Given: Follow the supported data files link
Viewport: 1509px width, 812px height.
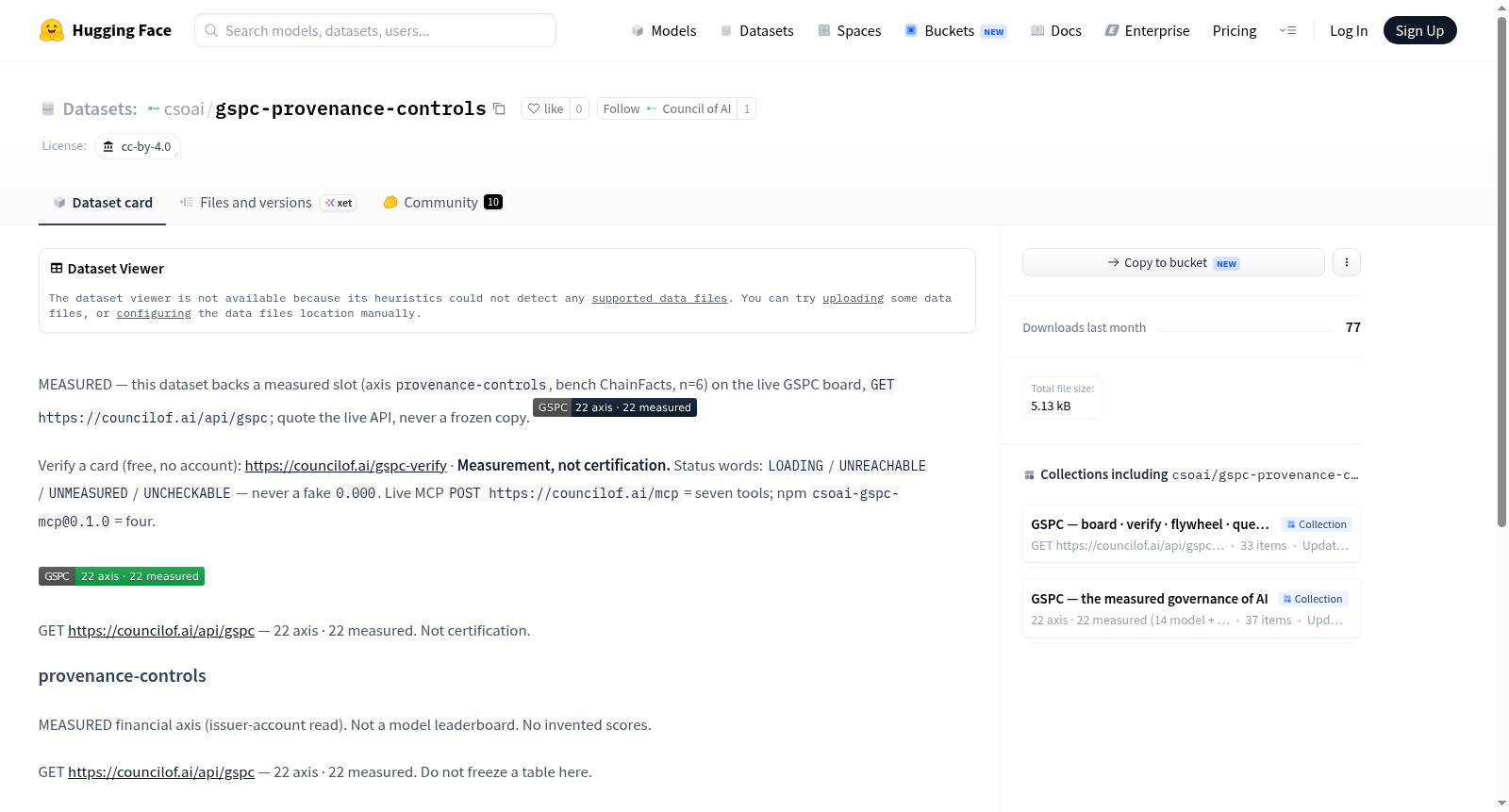Looking at the screenshot, I should tap(659, 298).
